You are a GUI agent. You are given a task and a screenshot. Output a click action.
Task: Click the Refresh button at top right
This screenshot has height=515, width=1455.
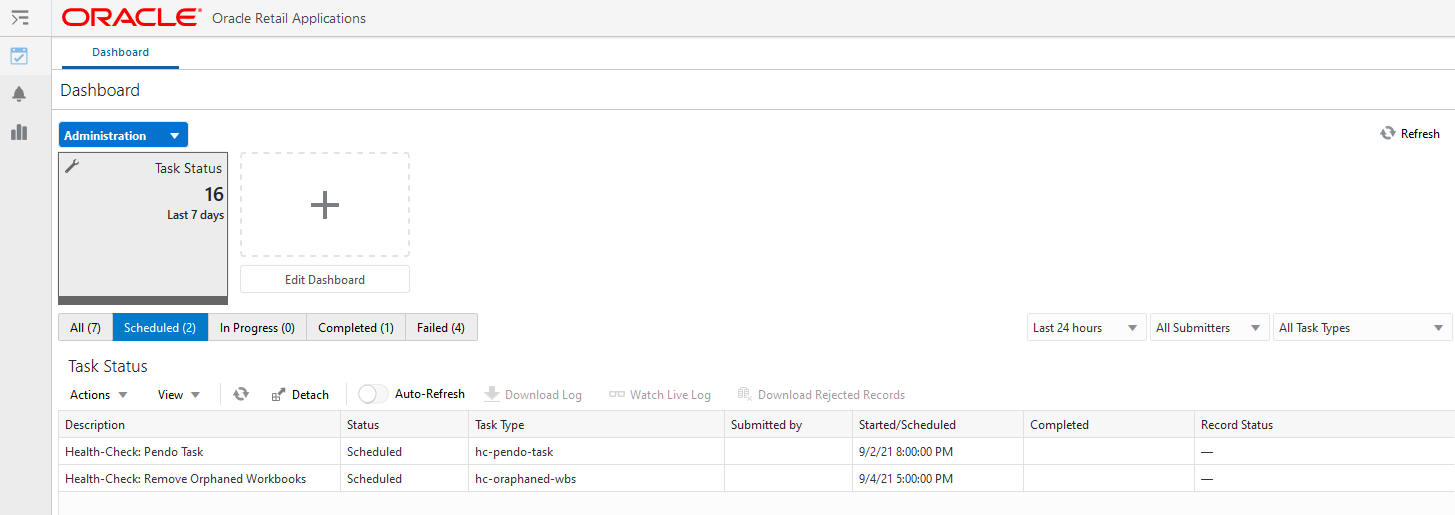pyautogui.click(x=1410, y=133)
